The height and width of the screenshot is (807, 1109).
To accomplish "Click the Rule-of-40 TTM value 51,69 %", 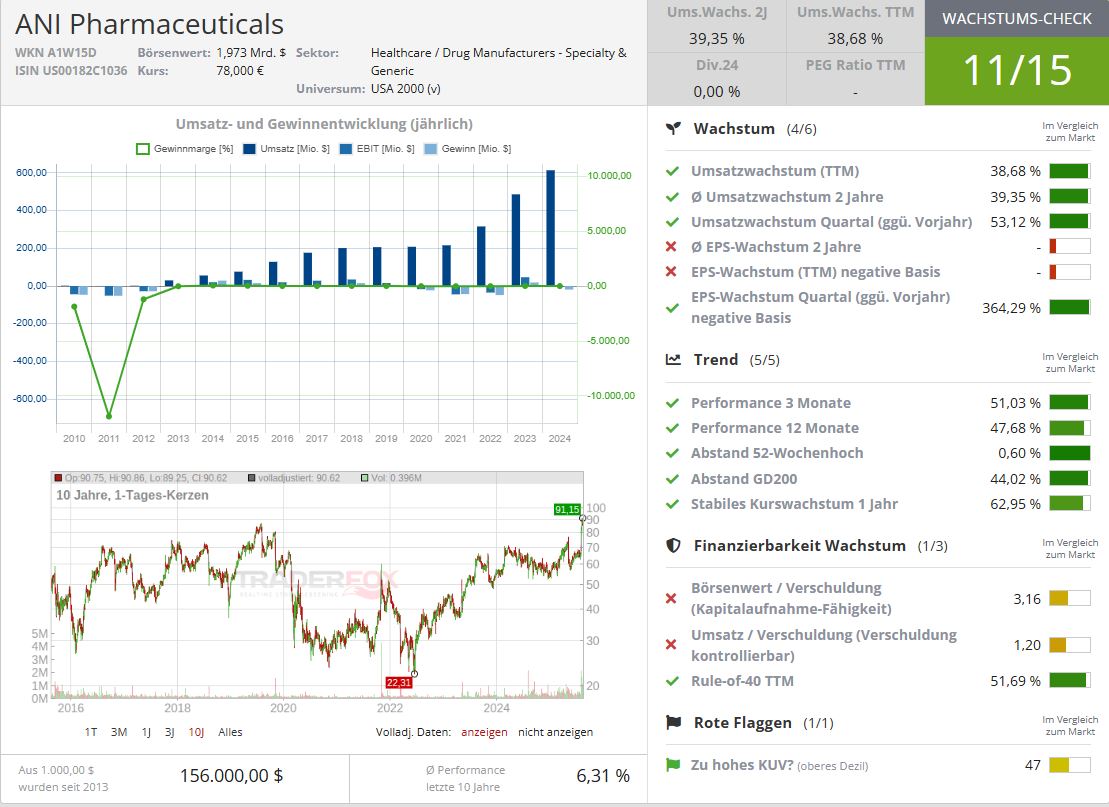I will [1016, 681].
